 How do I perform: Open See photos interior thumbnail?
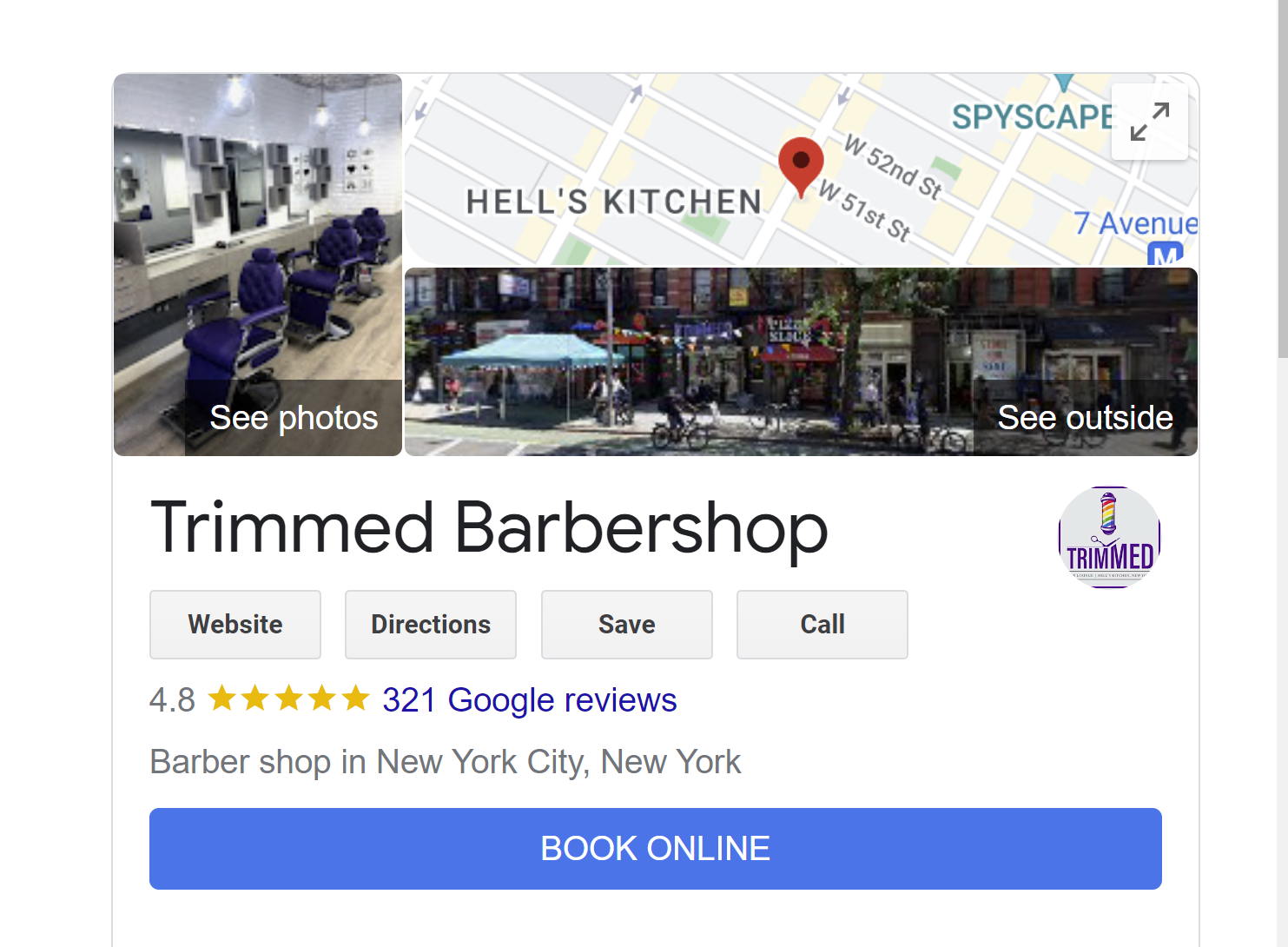pos(258,265)
